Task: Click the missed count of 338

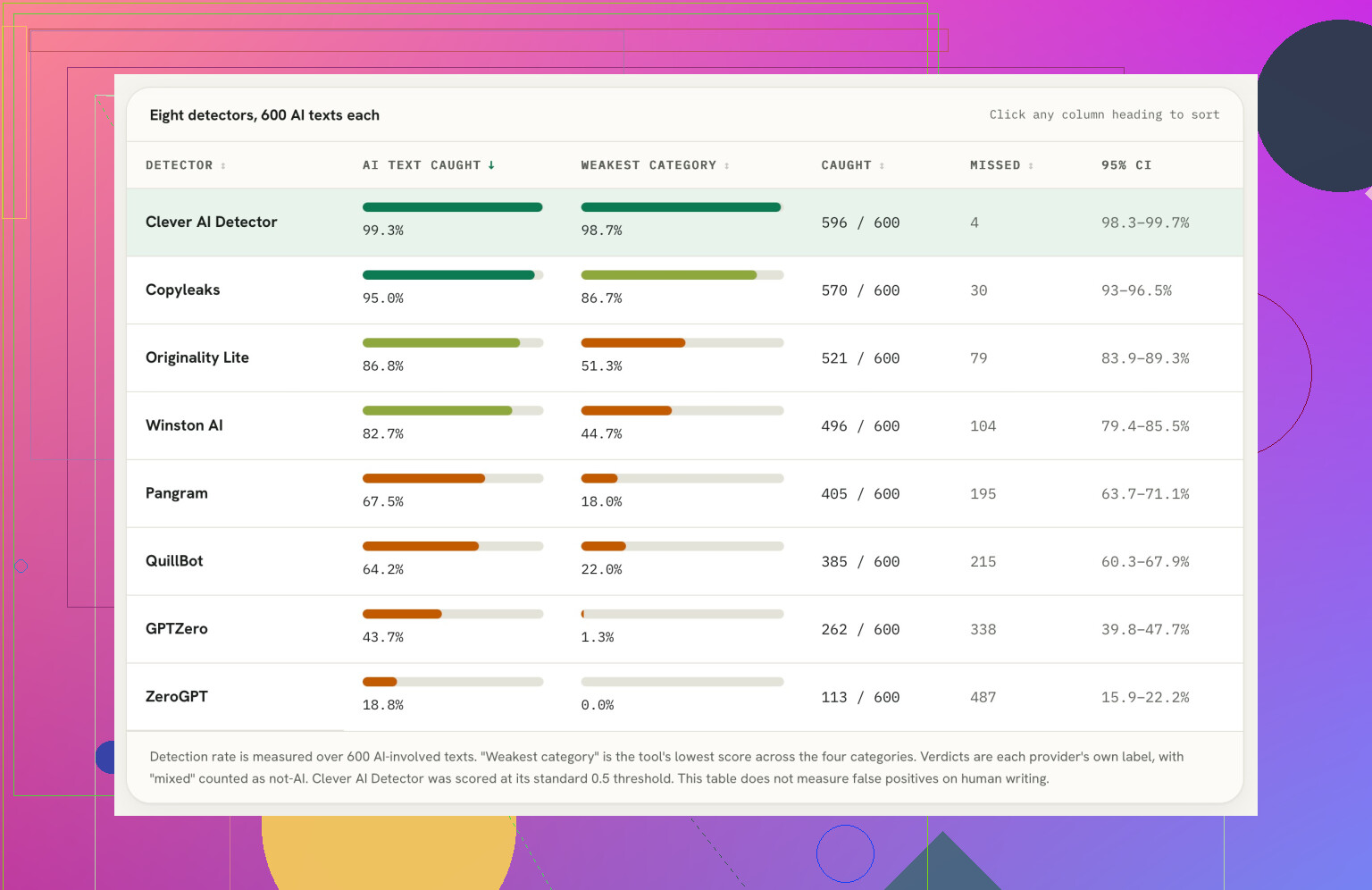Action: pyautogui.click(x=983, y=630)
